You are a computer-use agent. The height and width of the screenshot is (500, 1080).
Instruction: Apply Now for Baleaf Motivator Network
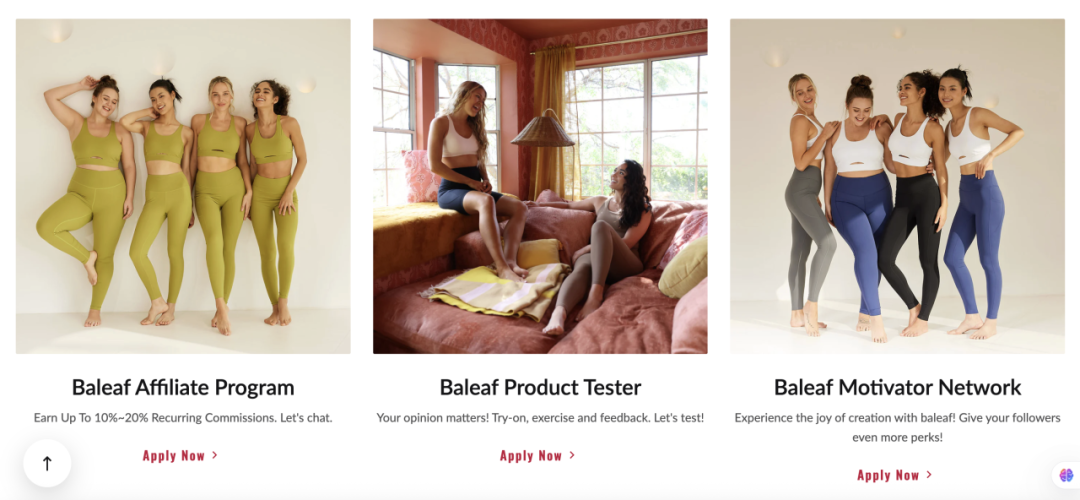895,475
